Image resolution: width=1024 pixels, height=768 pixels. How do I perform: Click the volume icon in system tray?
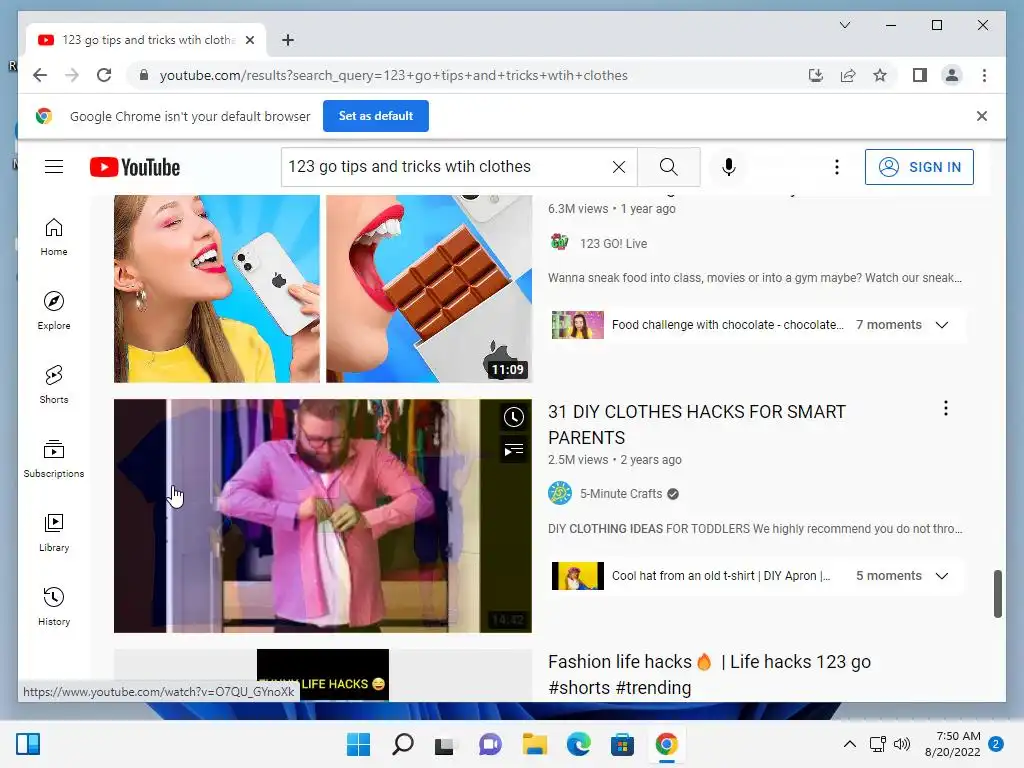901,744
